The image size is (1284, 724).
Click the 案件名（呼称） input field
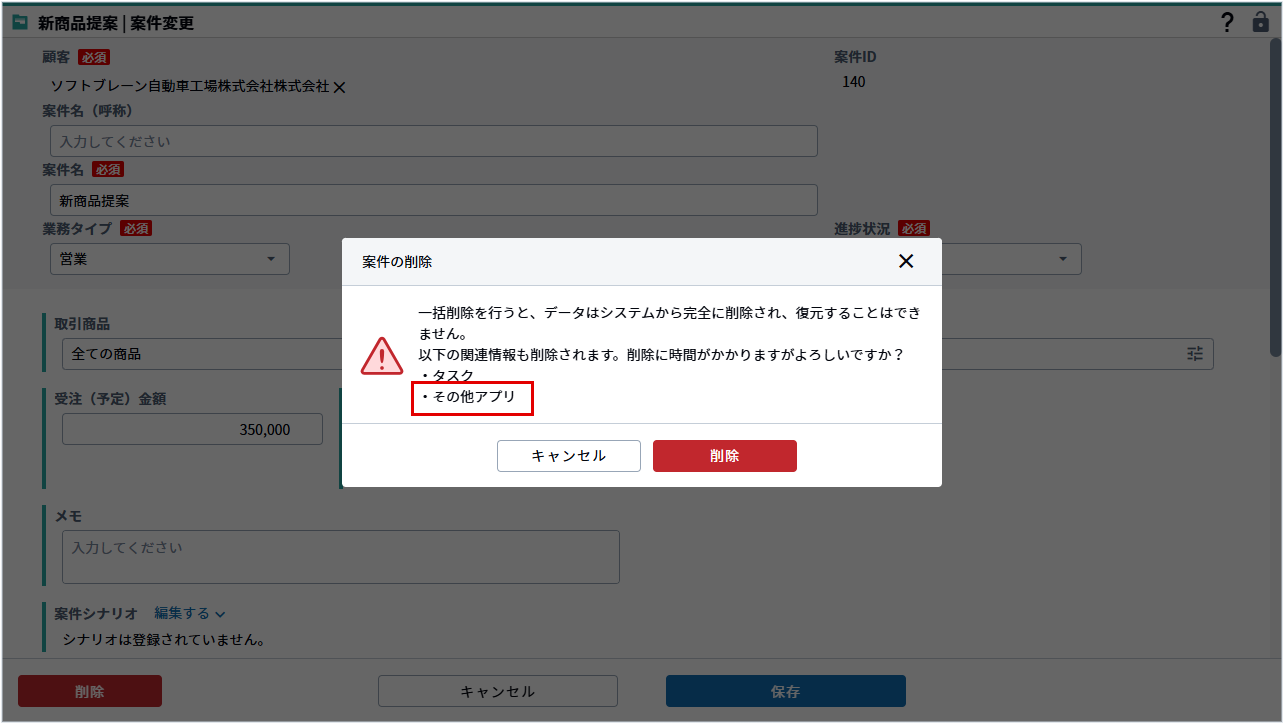[433, 141]
